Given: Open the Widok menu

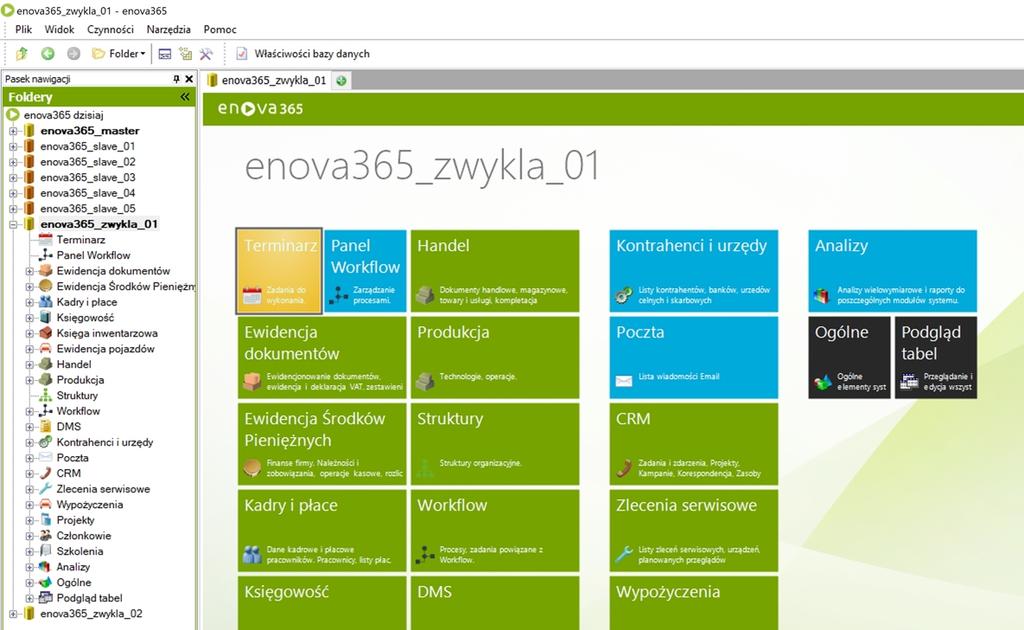Looking at the screenshot, I should coord(59,29).
